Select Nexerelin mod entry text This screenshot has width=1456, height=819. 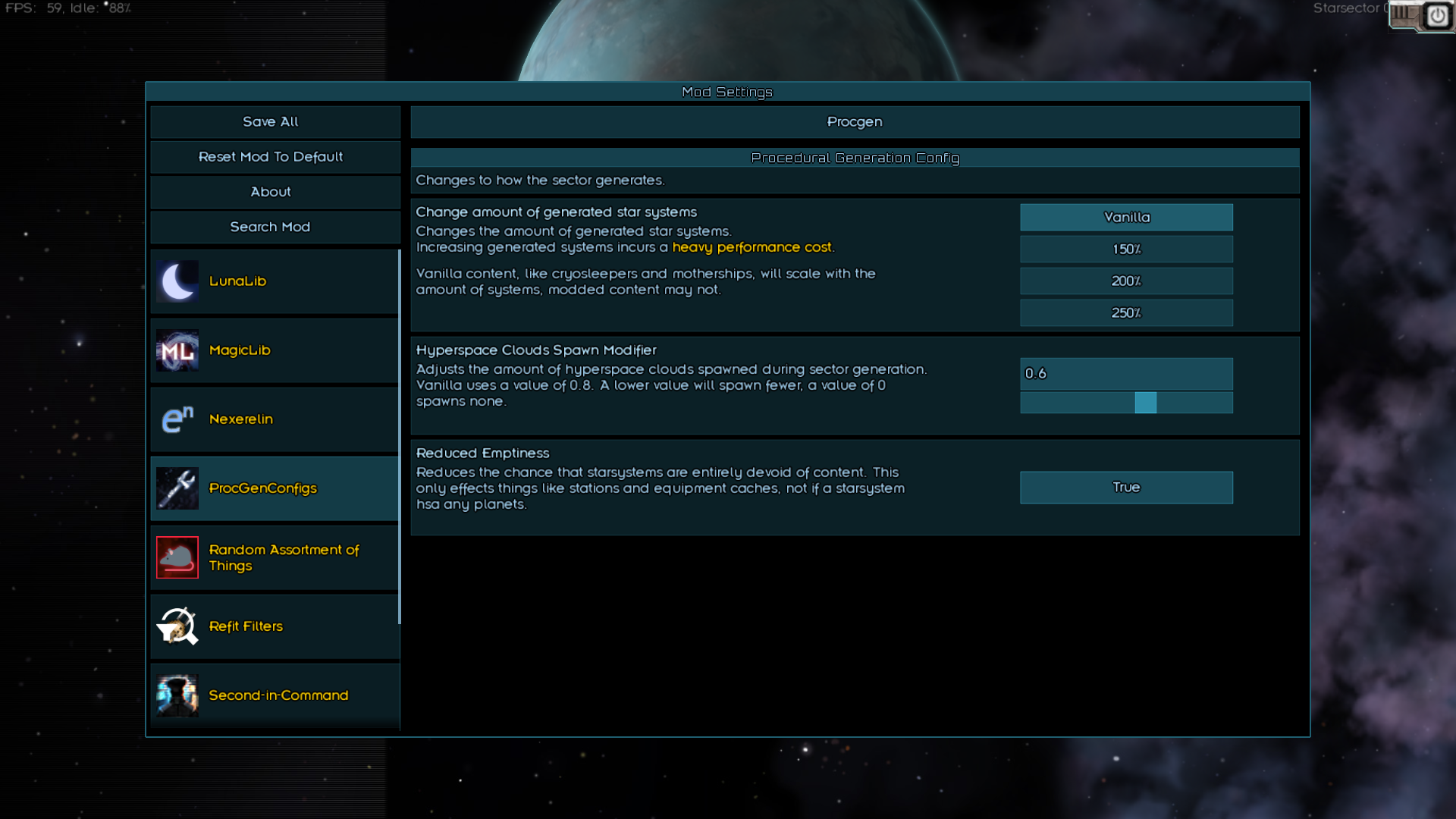[240, 419]
